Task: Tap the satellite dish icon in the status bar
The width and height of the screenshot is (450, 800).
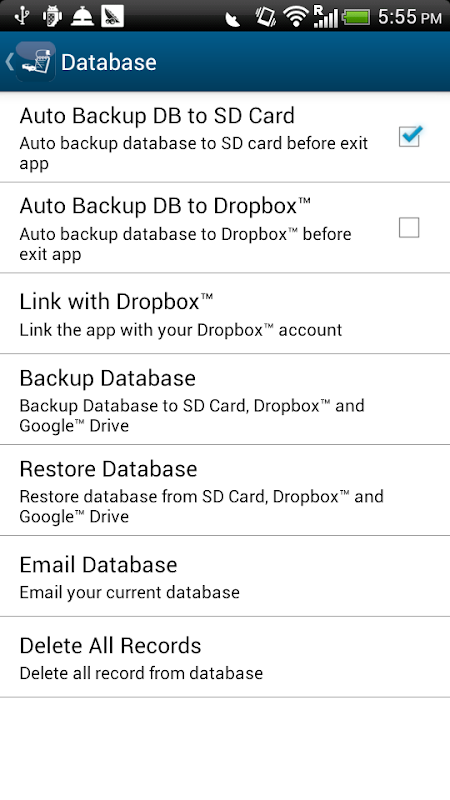Action: 233,19
